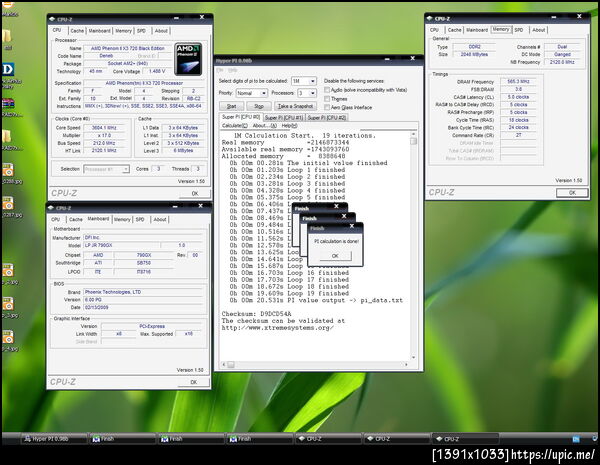600x465 pixels.
Task: Switch to the Super PI [CPU #0] tab
Action: (241, 117)
